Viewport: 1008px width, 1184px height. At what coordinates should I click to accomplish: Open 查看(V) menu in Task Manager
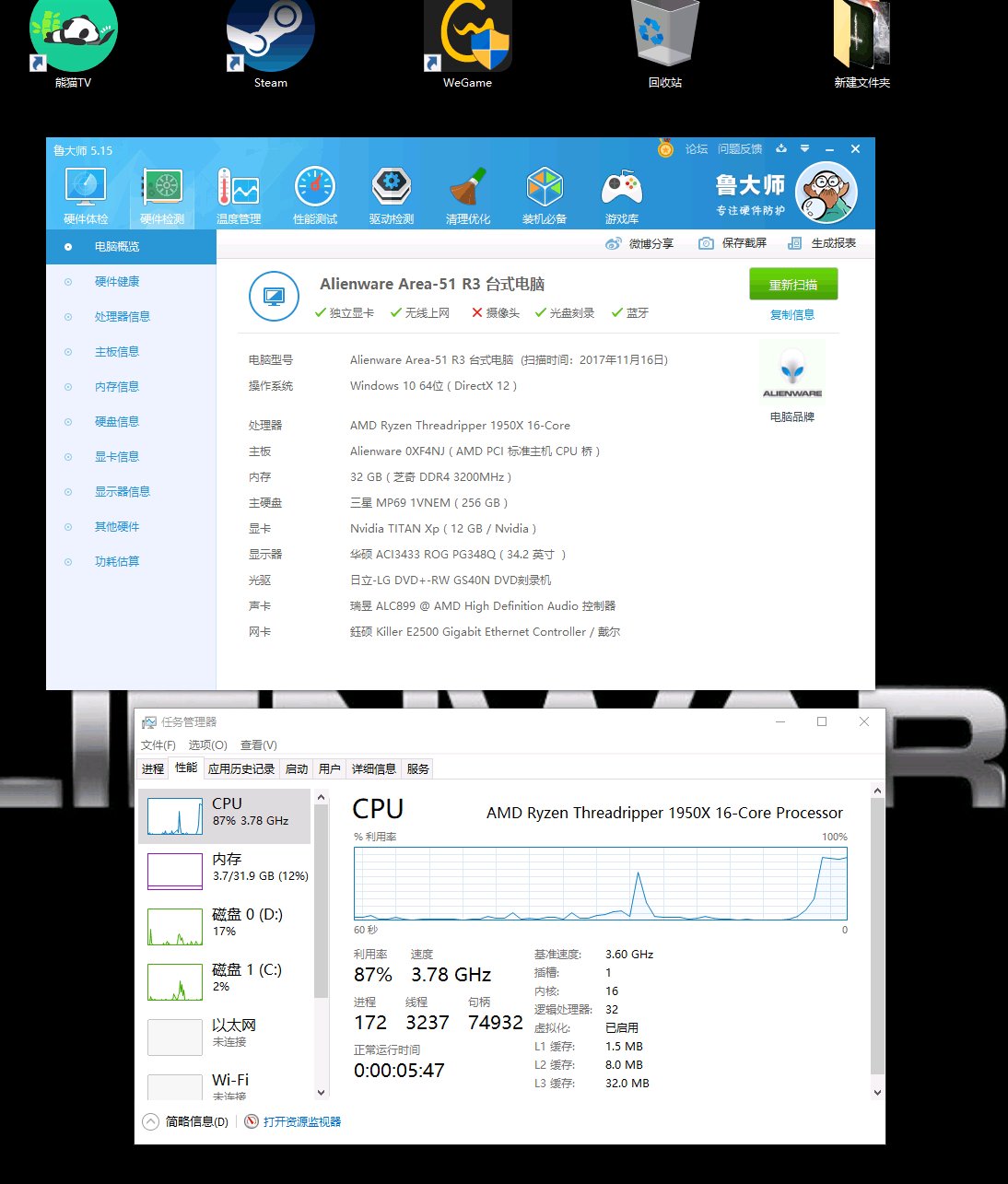coord(259,745)
